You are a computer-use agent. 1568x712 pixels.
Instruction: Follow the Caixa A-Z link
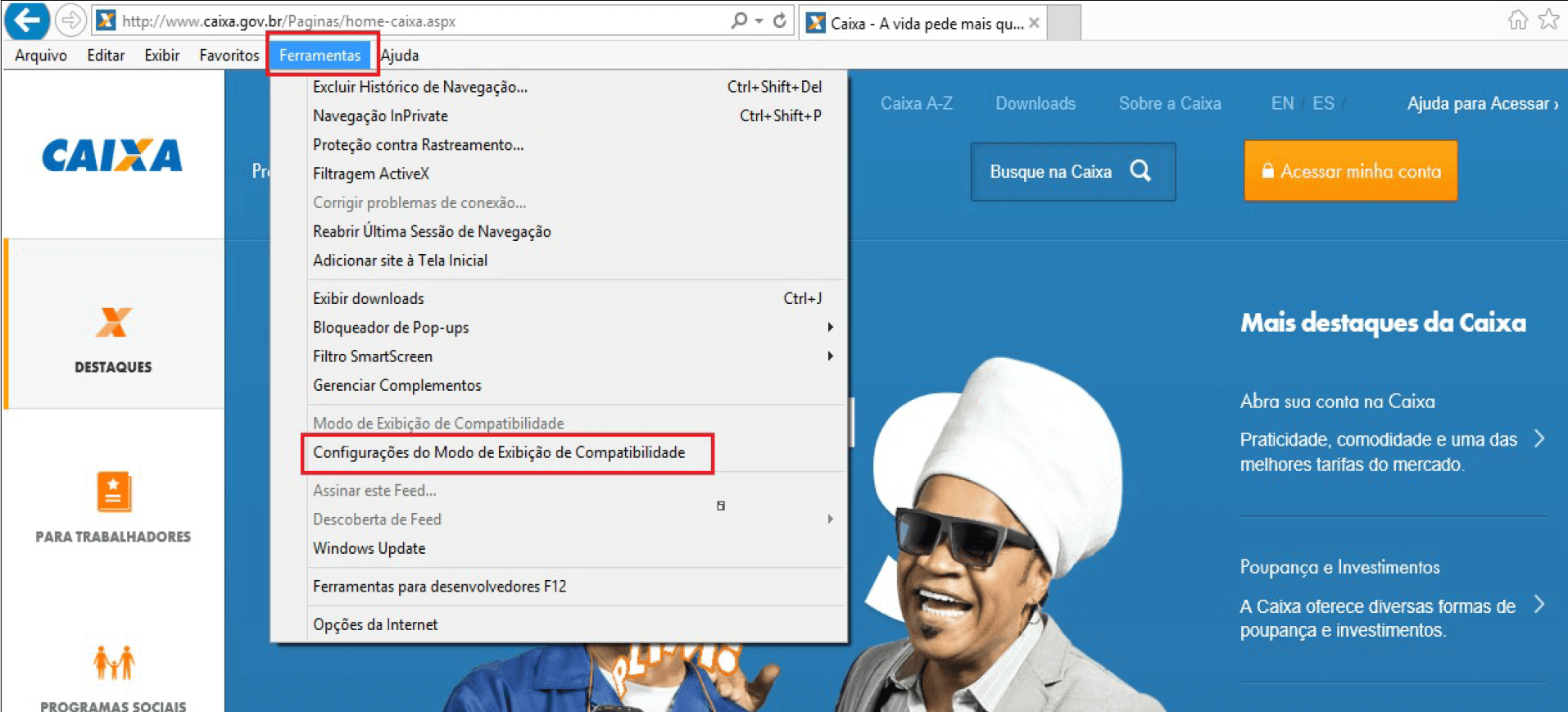pyautogui.click(x=917, y=103)
